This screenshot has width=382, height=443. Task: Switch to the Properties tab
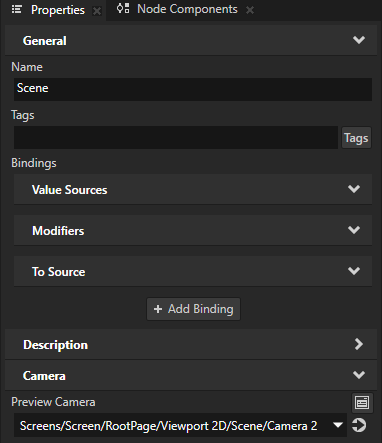57,10
